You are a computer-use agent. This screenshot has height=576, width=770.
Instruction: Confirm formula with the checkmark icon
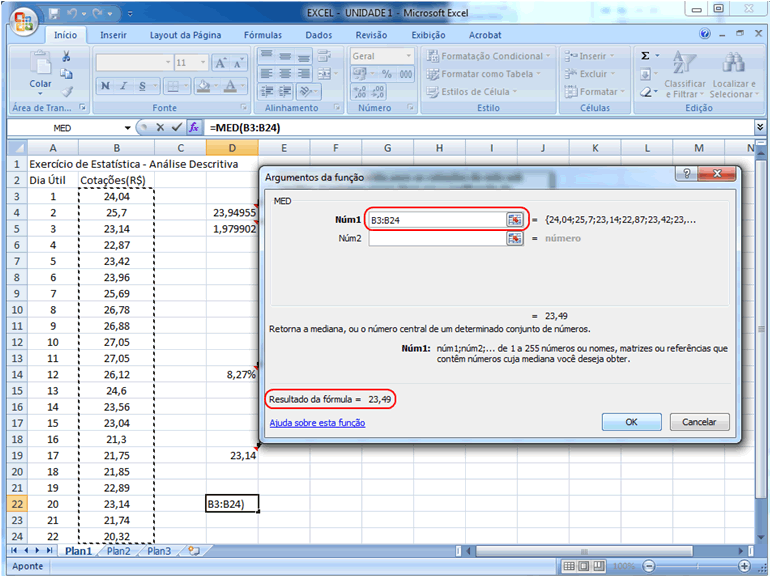point(177,128)
